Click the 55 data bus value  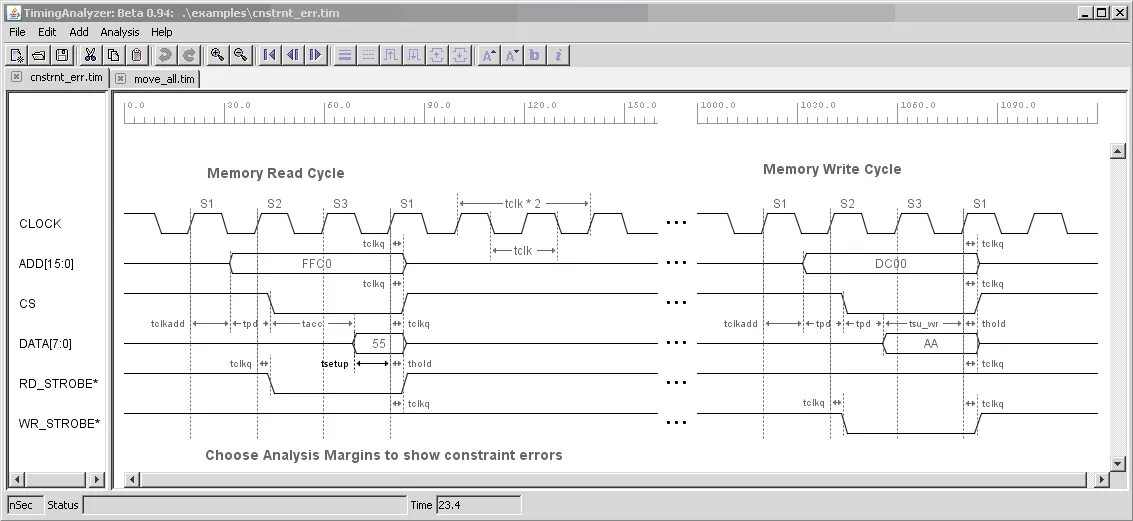tap(379, 344)
